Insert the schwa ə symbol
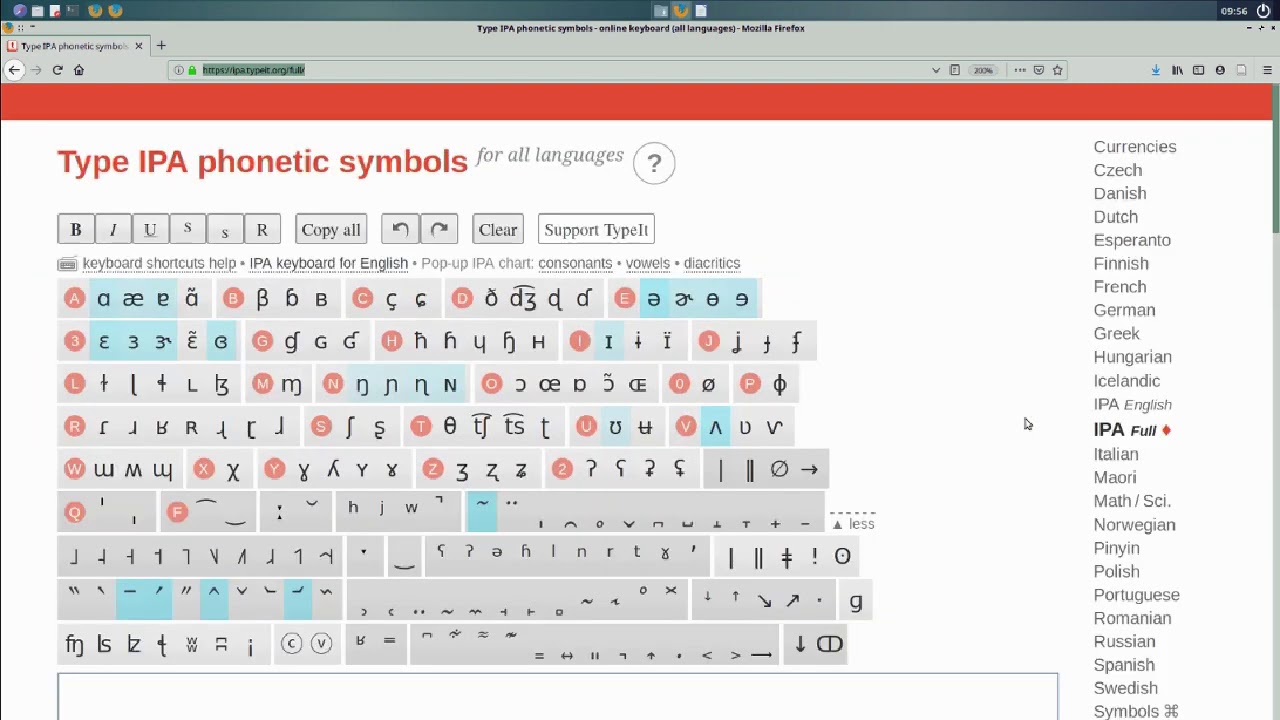This screenshot has width=1280, height=720. coord(653,299)
